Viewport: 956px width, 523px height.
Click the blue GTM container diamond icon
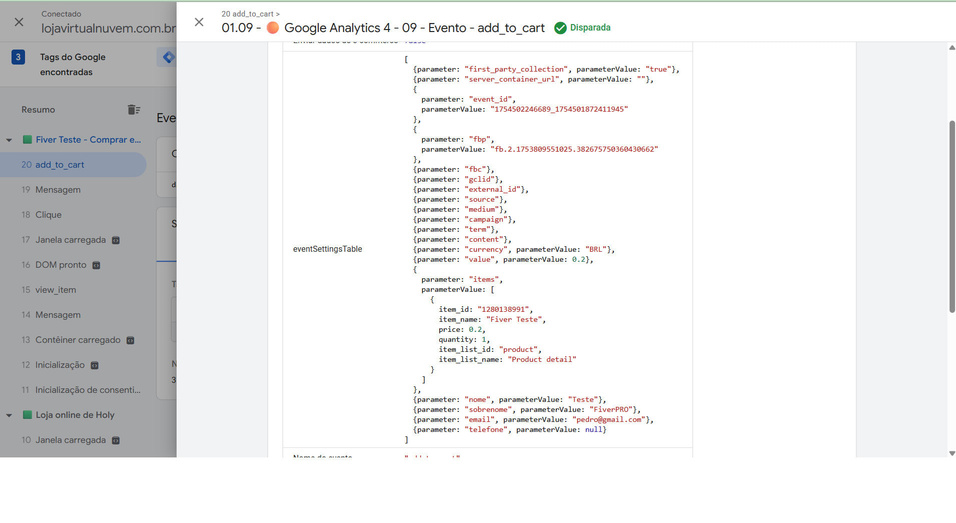click(x=168, y=57)
